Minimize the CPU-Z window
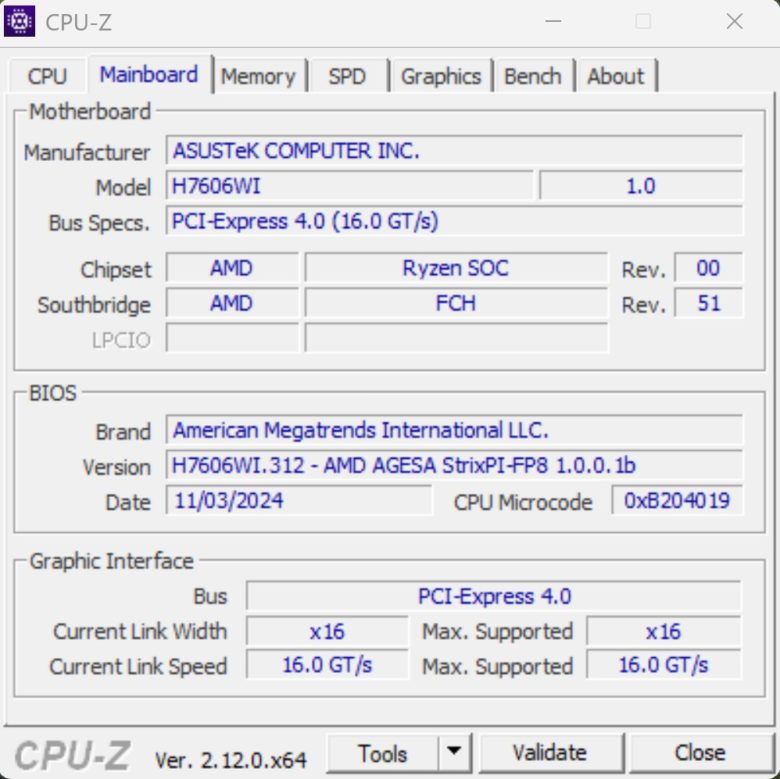Image resolution: width=780 pixels, height=779 pixels. (x=553, y=21)
